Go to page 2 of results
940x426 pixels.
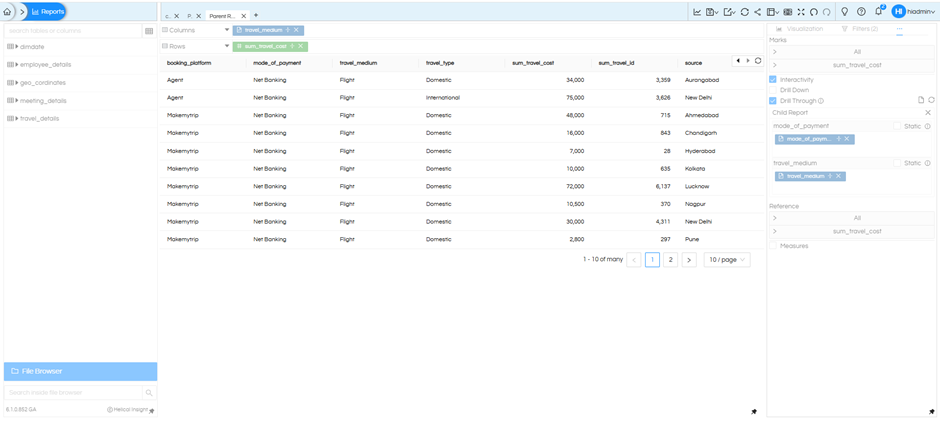tap(671, 260)
